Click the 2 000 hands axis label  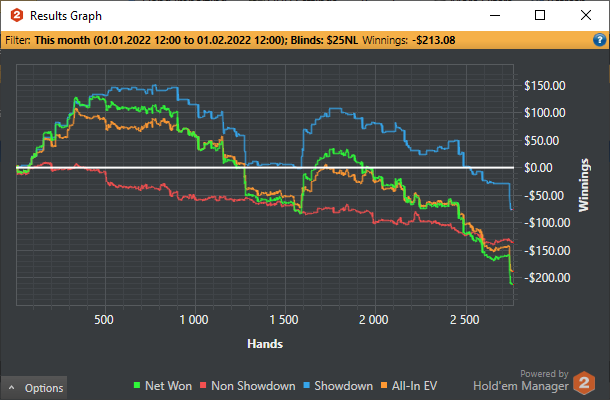(x=374, y=320)
